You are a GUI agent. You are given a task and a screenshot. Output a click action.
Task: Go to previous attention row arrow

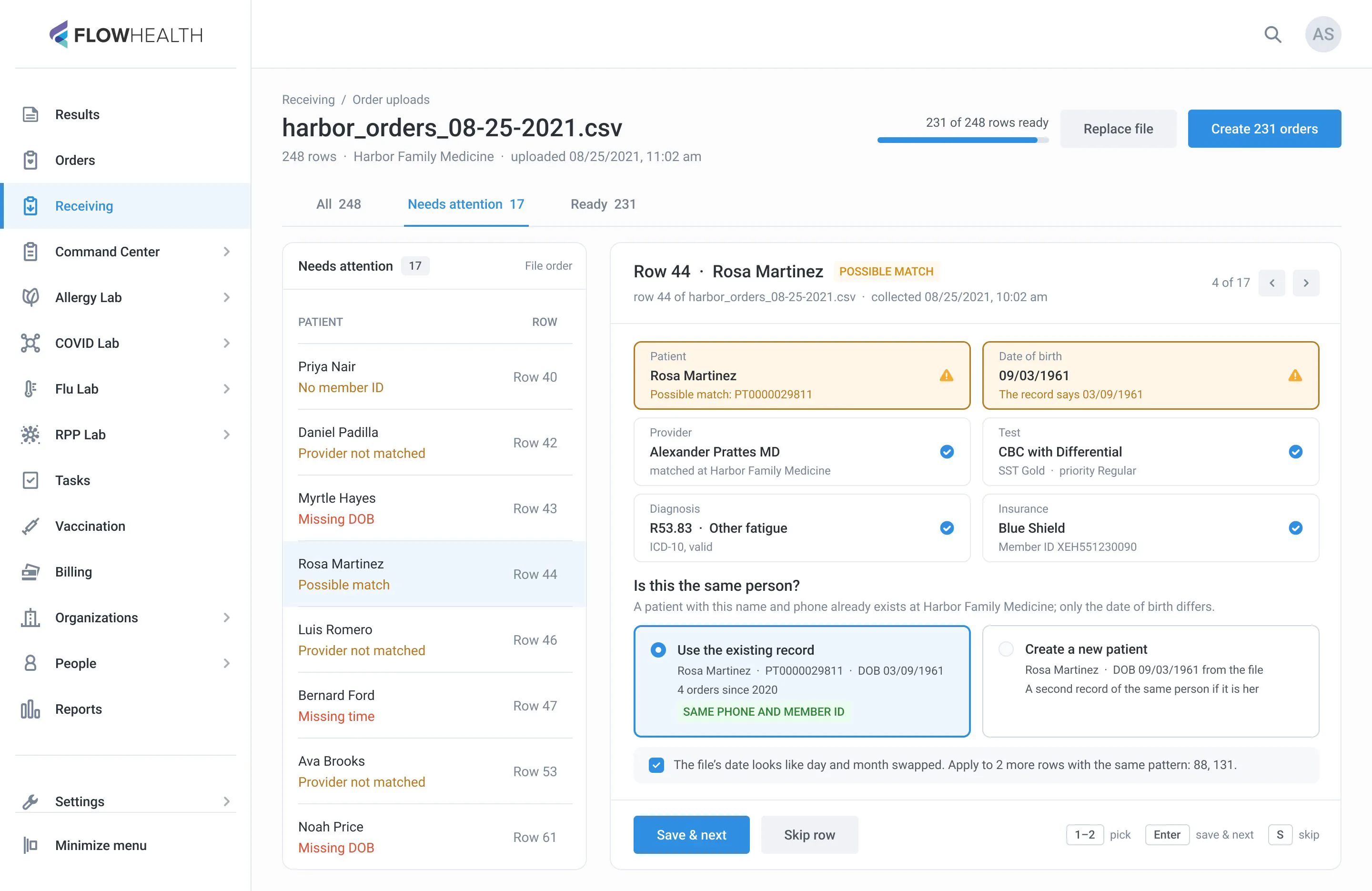[x=1271, y=283]
